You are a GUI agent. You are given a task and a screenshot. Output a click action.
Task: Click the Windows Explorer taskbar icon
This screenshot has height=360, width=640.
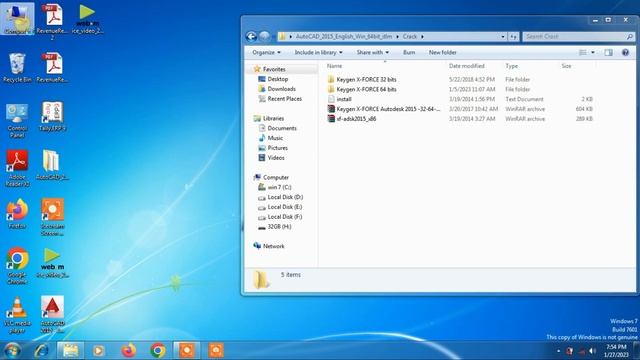point(70,350)
